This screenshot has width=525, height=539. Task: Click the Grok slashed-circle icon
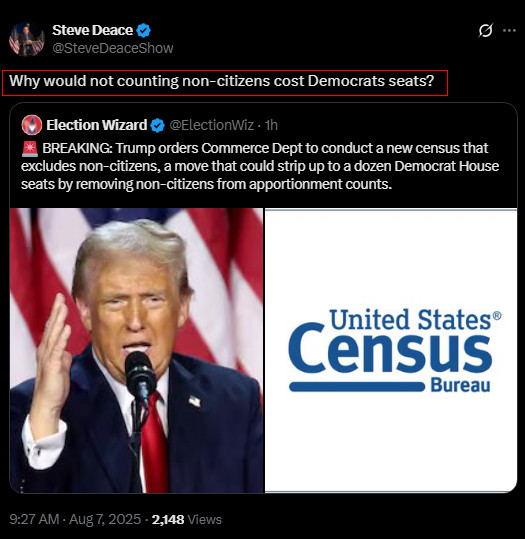[485, 31]
